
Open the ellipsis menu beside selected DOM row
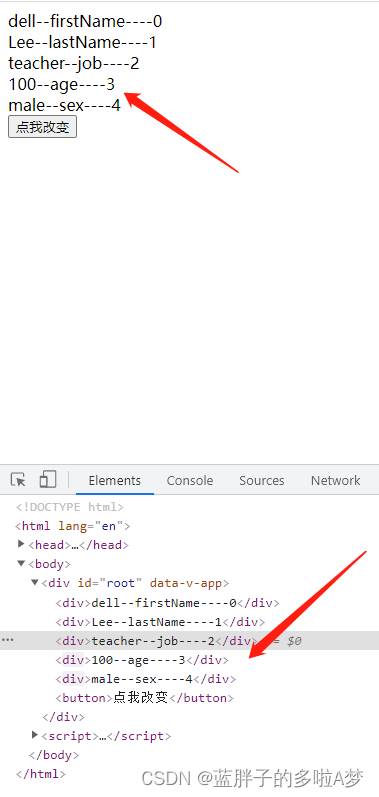[8, 640]
